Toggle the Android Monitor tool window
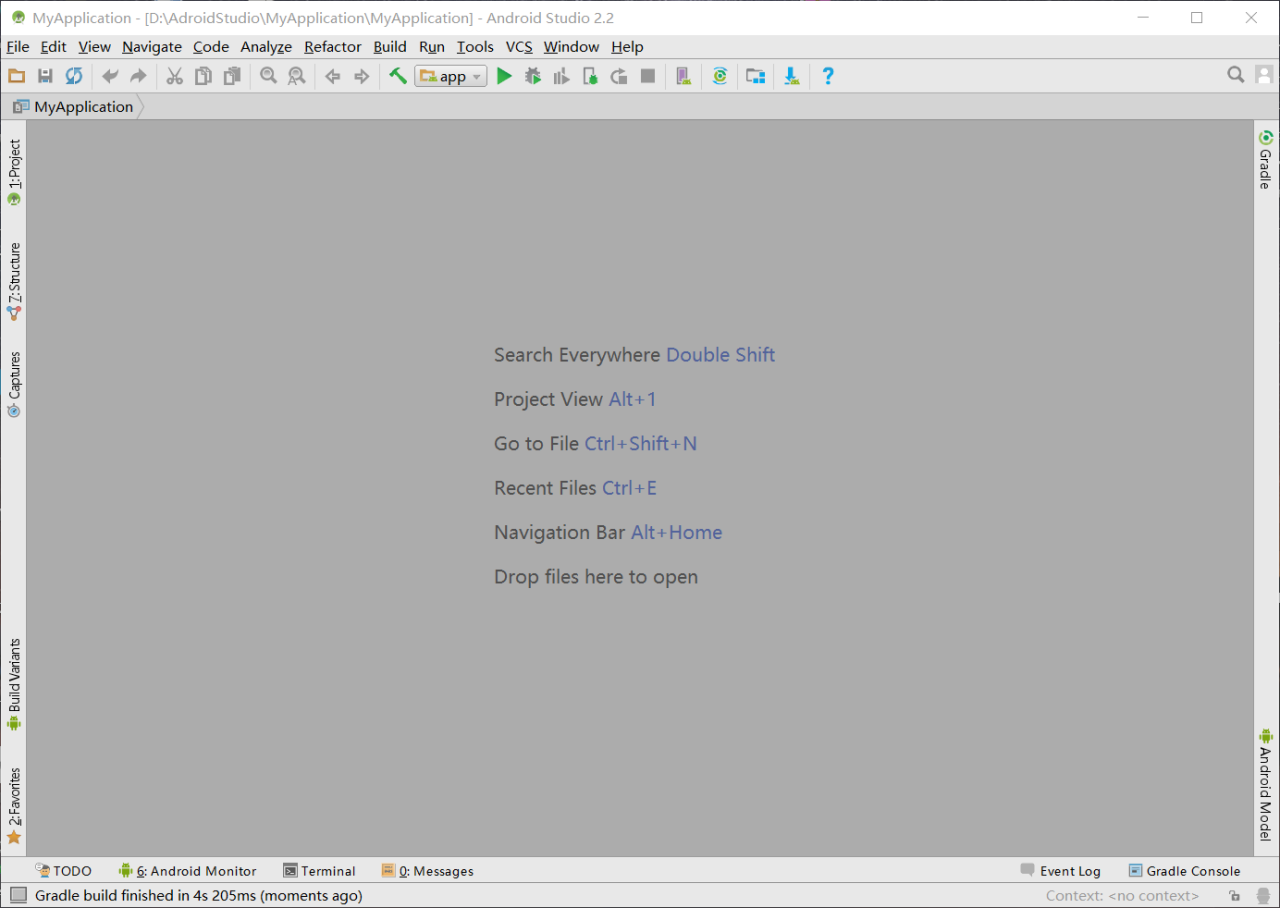1280x908 pixels. tap(190, 871)
